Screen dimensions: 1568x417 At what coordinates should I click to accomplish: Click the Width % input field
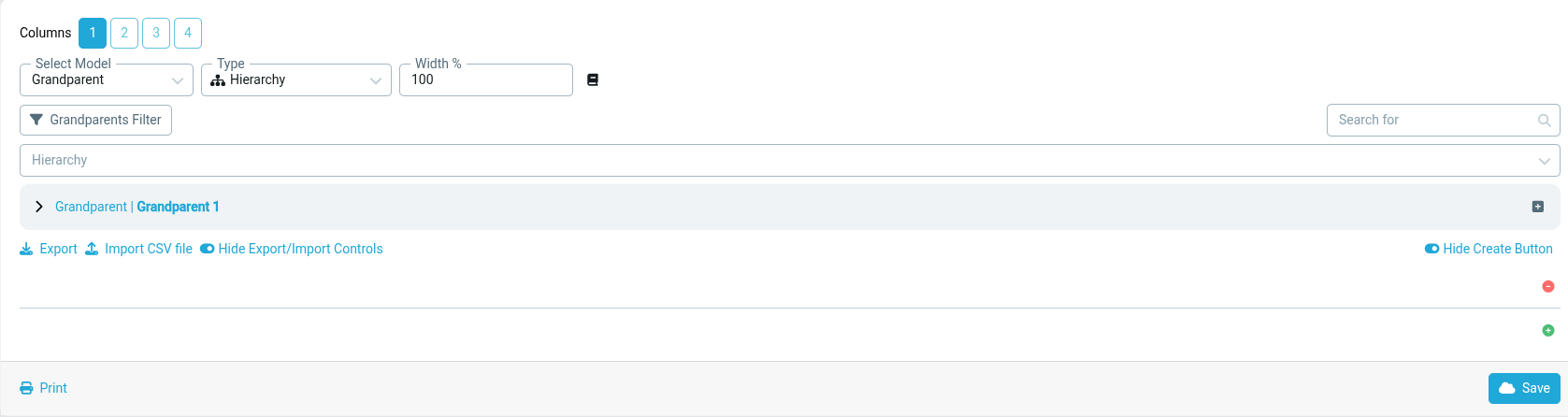pyautogui.click(x=486, y=80)
